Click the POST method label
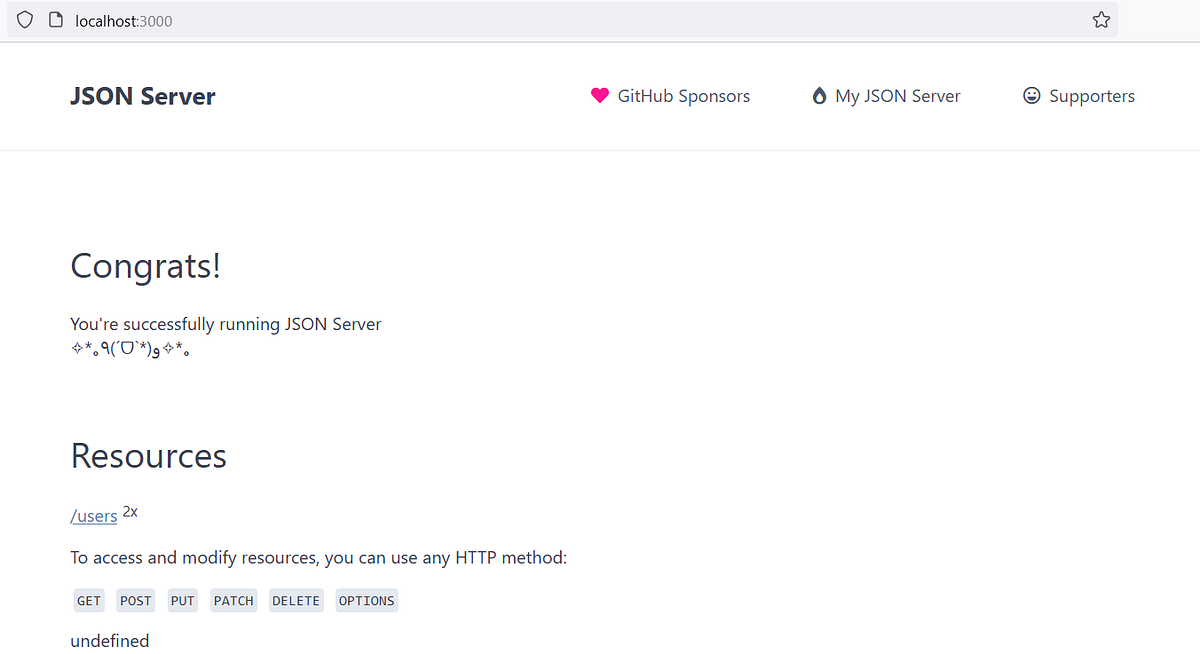Viewport: 1200px width, 654px height. pos(136,601)
